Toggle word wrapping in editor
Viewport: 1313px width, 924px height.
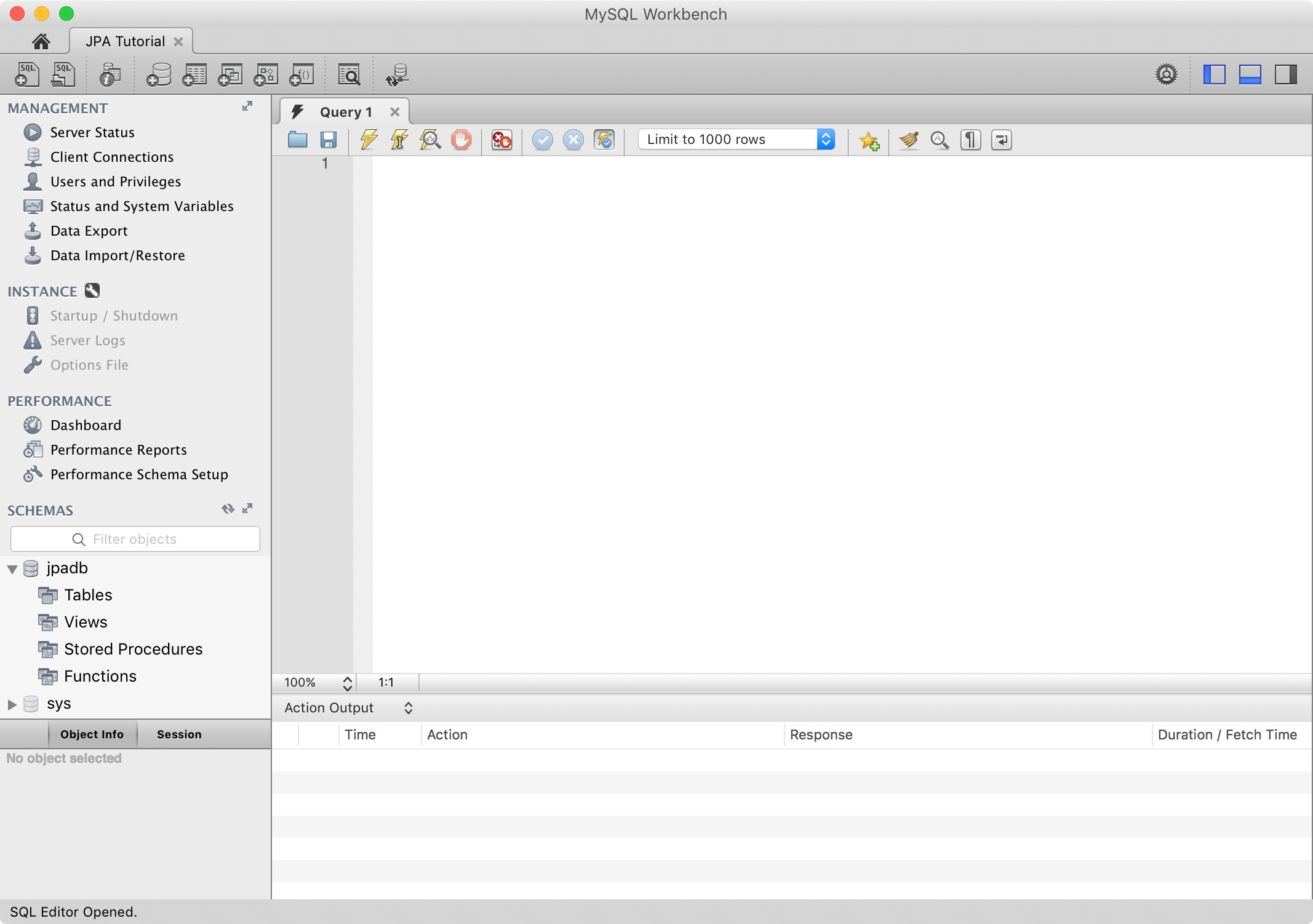point(1001,140)
